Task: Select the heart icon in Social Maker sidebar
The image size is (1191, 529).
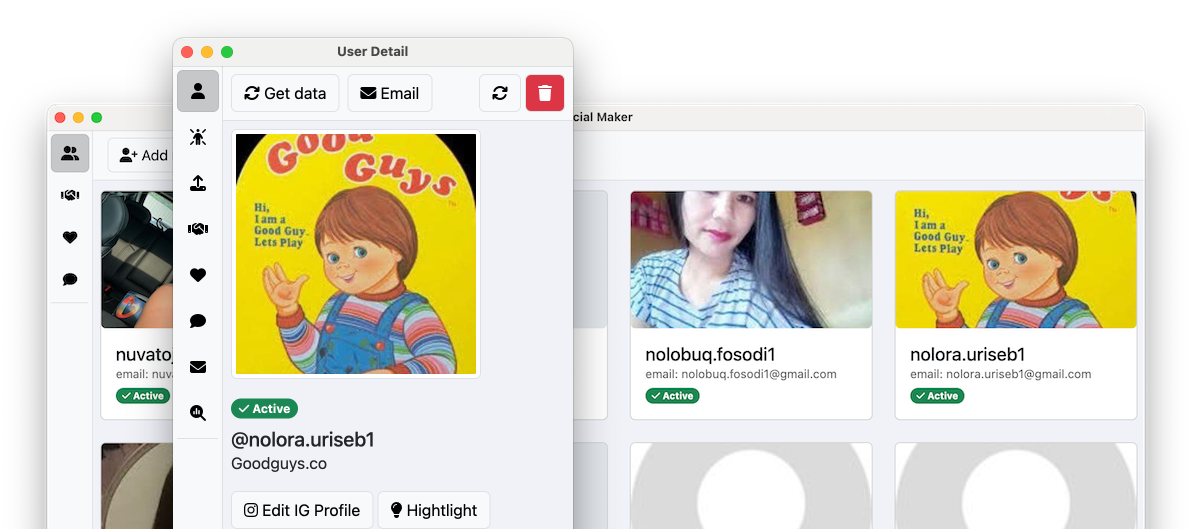Action: tap(70, 237)
